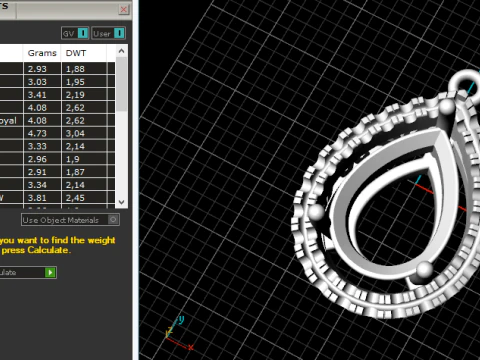
Task: Select the 3,04 DWT cell
Action: click(84, 133)
